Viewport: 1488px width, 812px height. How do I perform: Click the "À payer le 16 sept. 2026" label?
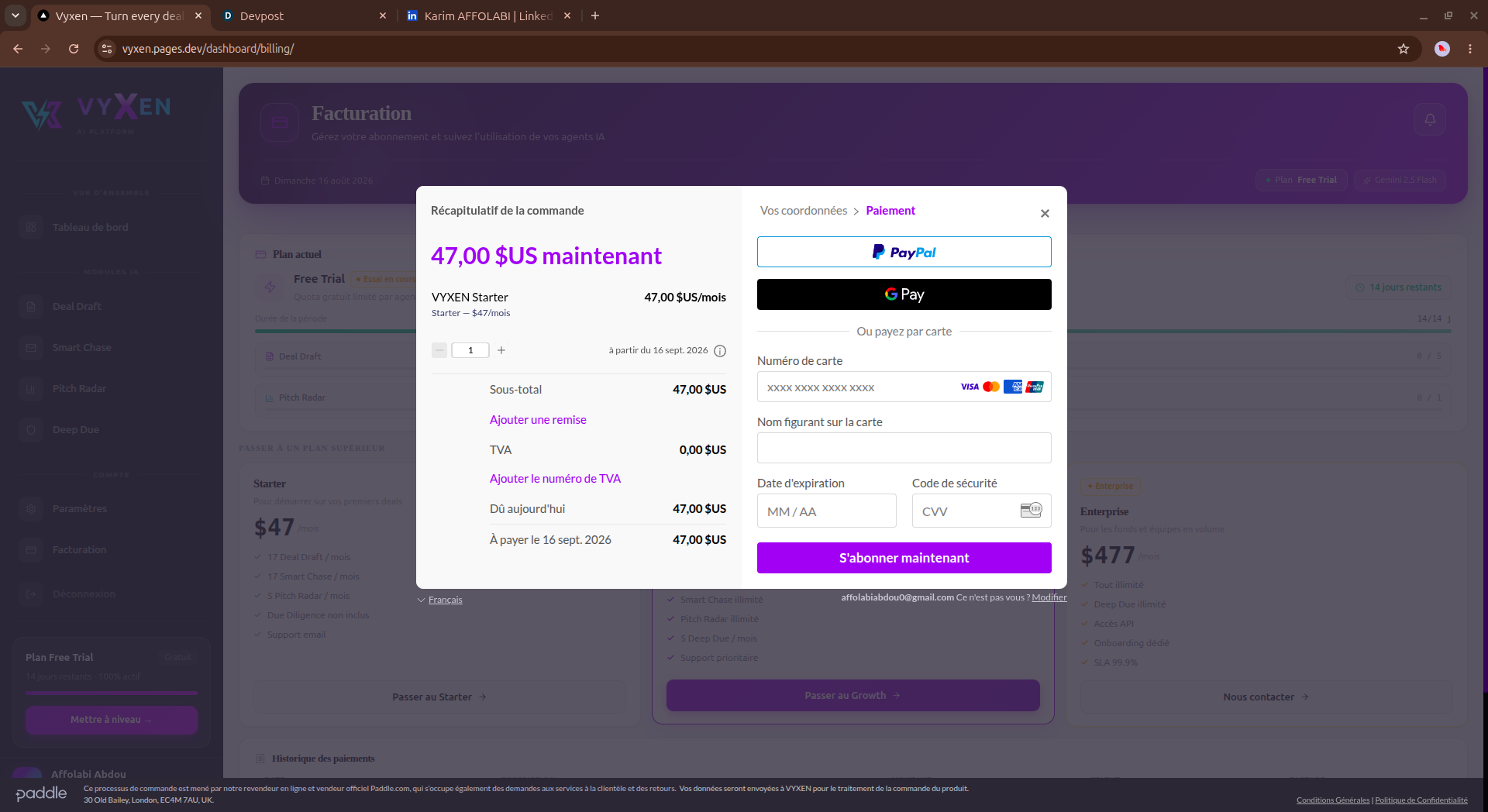pos(550,540)
